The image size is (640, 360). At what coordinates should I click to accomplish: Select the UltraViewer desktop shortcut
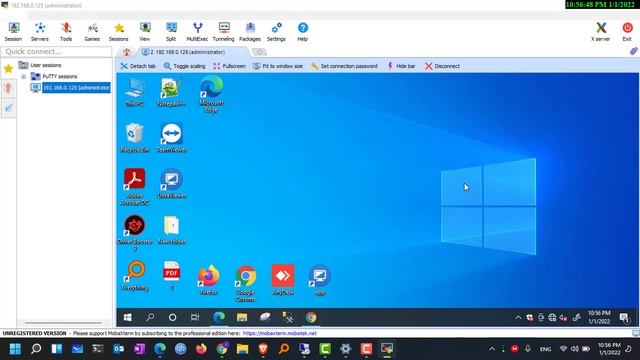point(171,184)
